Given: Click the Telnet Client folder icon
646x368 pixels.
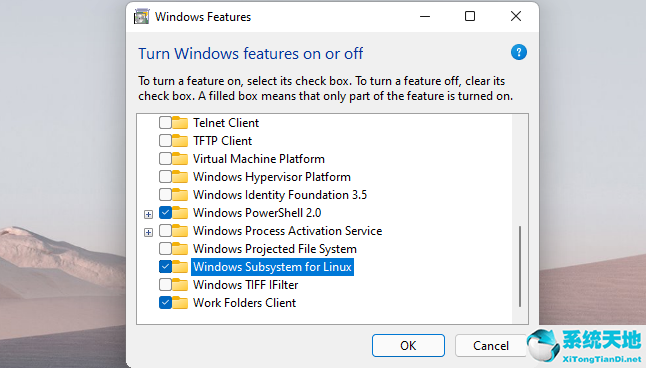Looking at the screenshot, I should pyautogui.click(x=180, y=123).
